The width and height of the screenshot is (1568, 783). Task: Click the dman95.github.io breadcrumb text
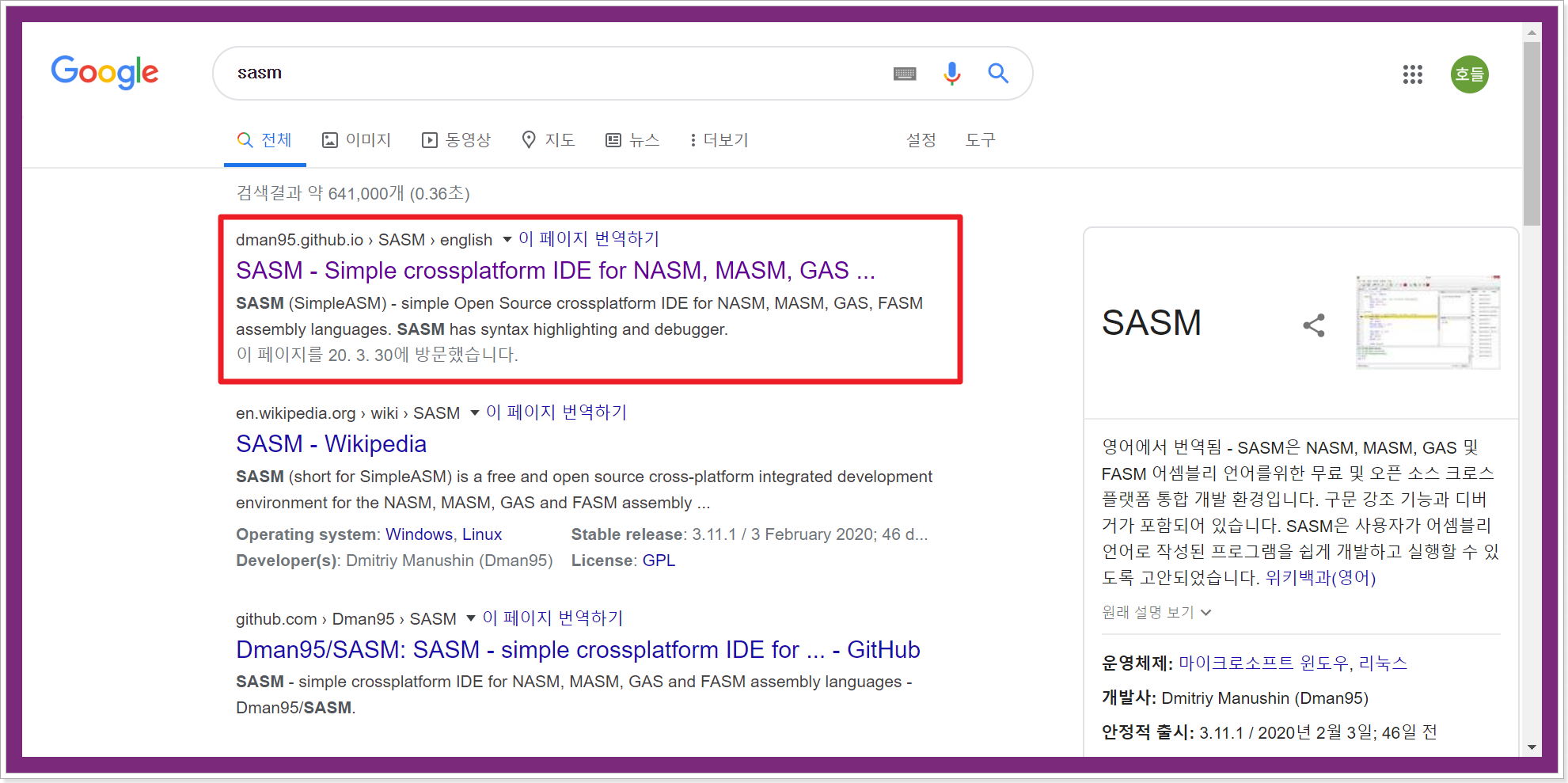(x=364, y=240)
